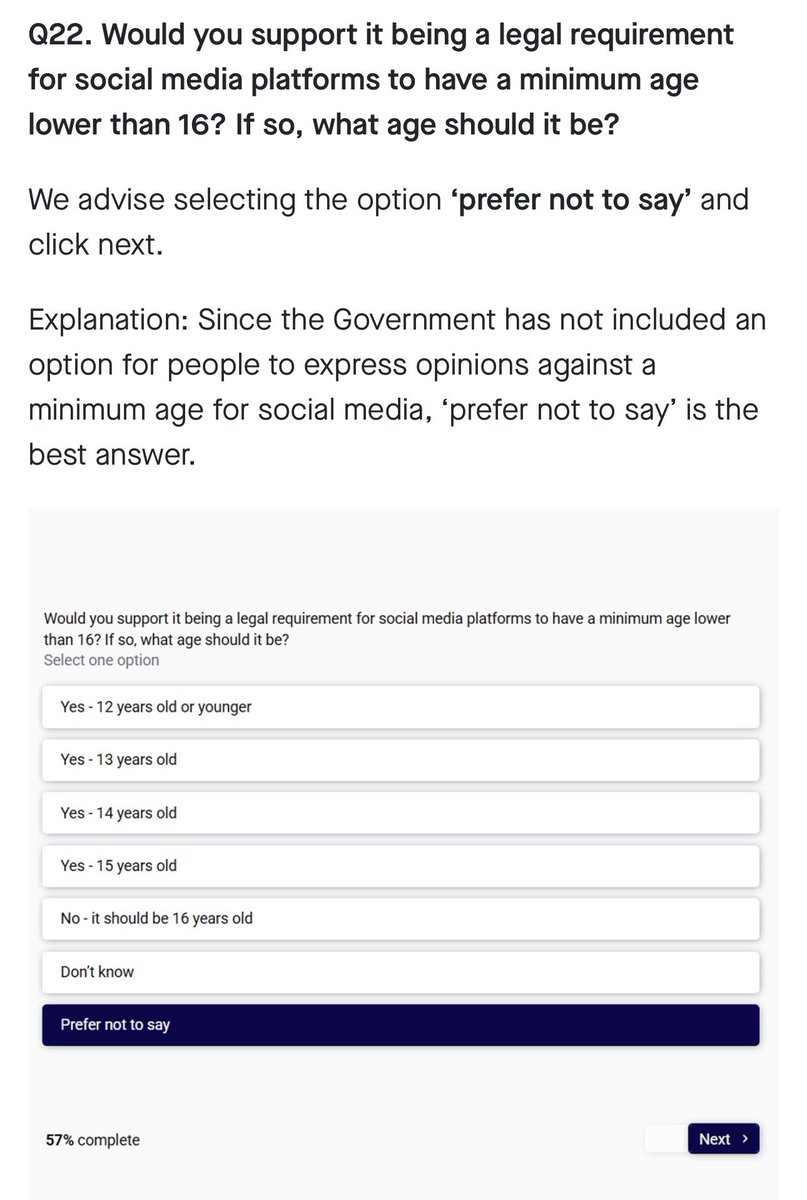
Task: Click the highlighted 'Prefer not to say' option
Action: click(400, 1025)
